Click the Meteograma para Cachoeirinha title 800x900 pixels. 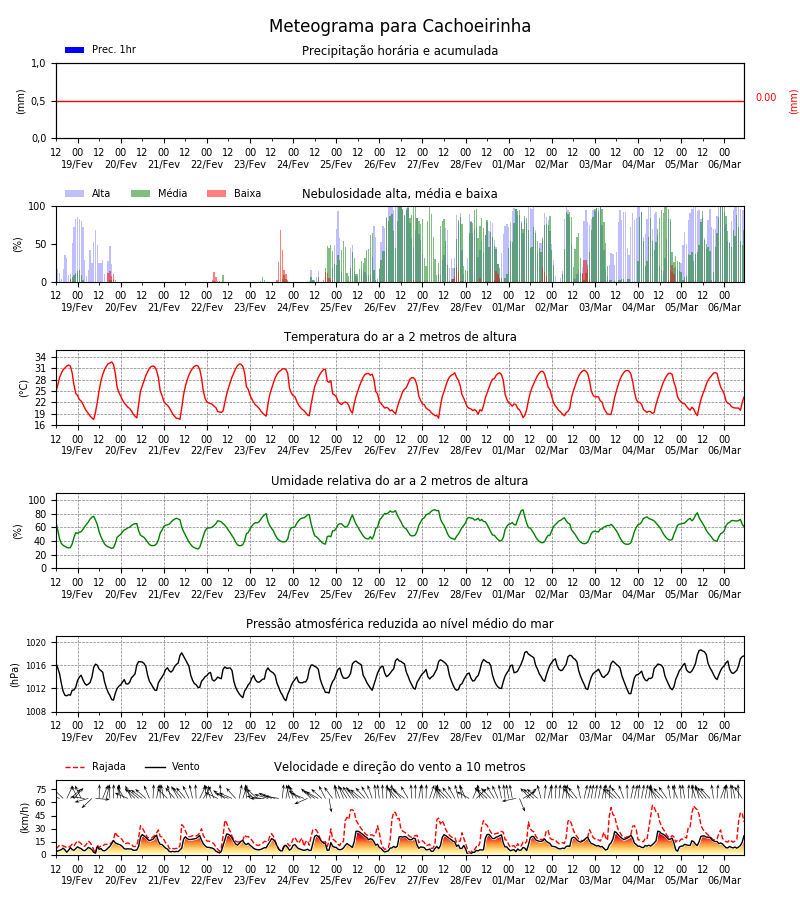coord(400,26)
